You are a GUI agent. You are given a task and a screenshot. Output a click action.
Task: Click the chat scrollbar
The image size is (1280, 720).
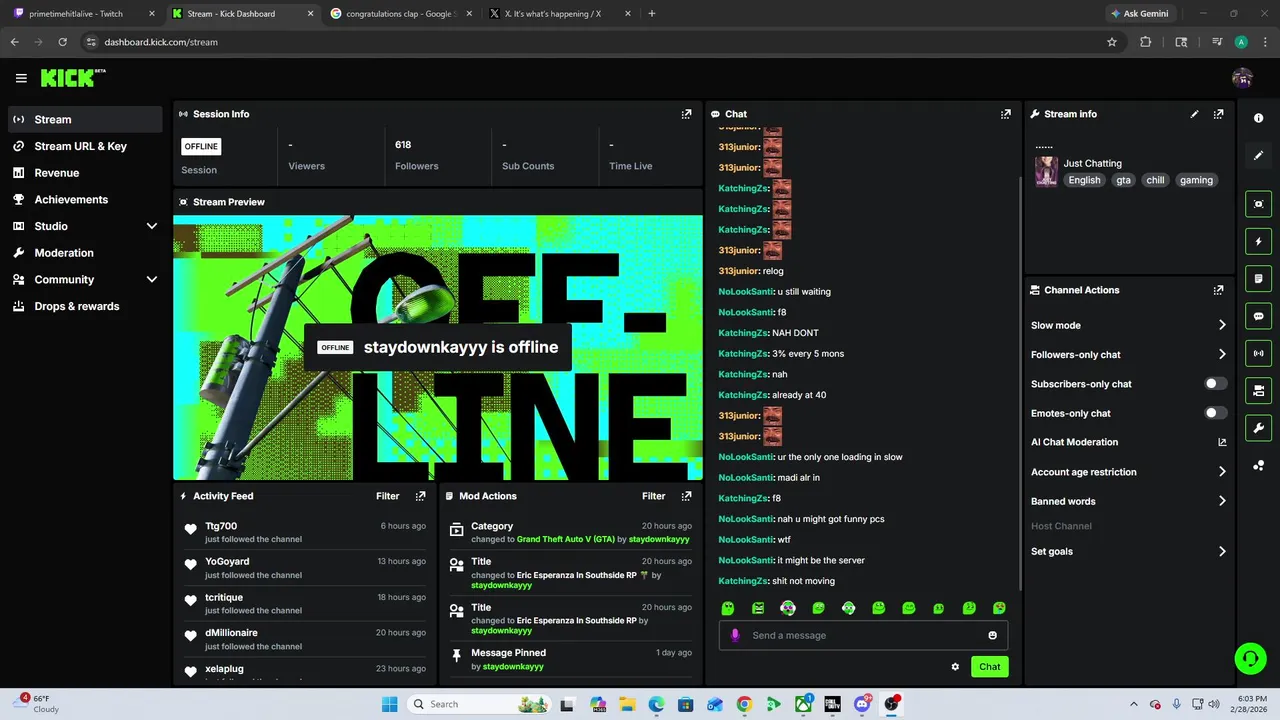pyautogui.click(x=1020, y=385)
